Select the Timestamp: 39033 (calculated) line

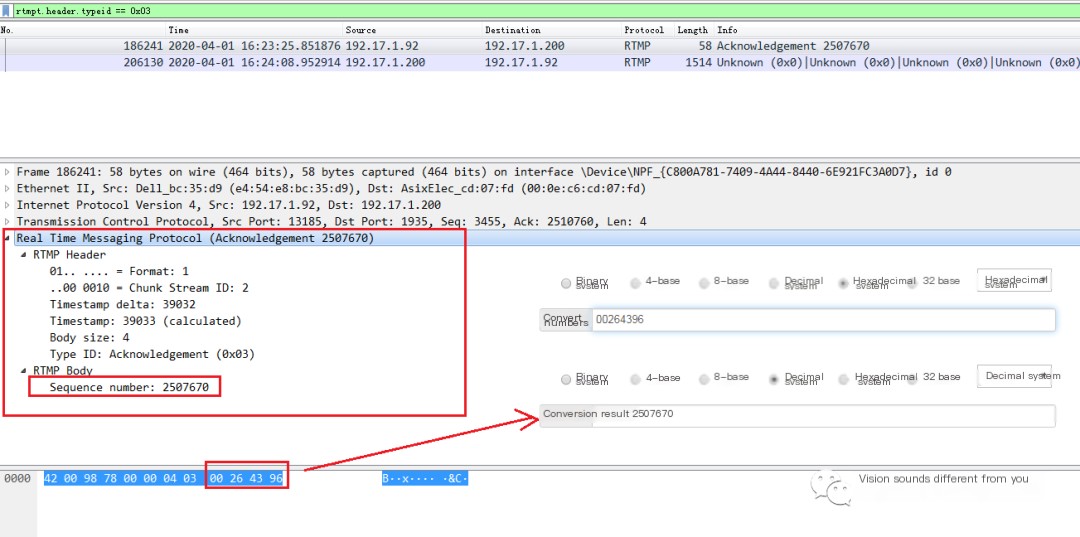pyautogui.click(x=145, y=321)
